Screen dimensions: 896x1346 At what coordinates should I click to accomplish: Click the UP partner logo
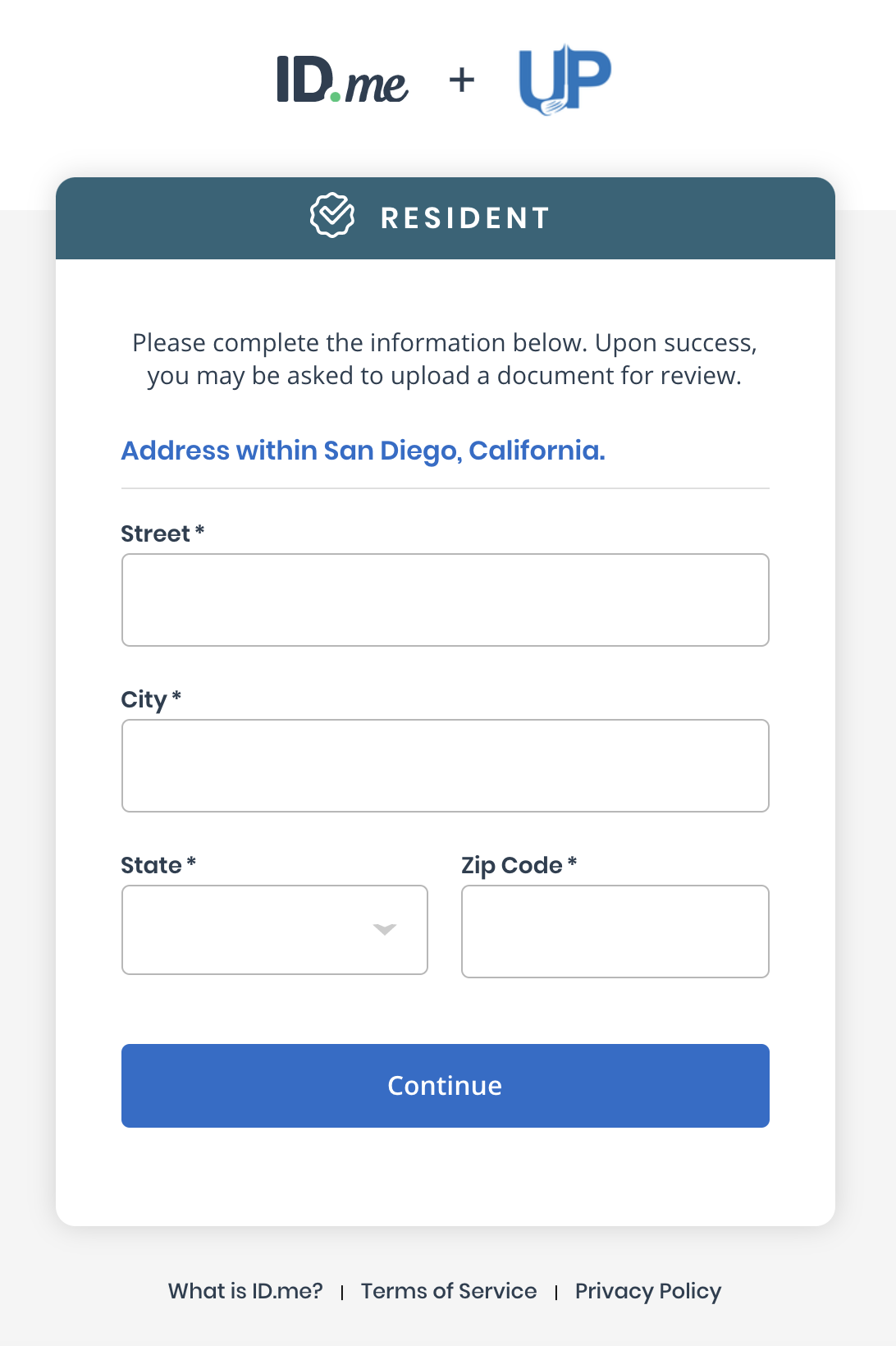[x=565, y=80]
